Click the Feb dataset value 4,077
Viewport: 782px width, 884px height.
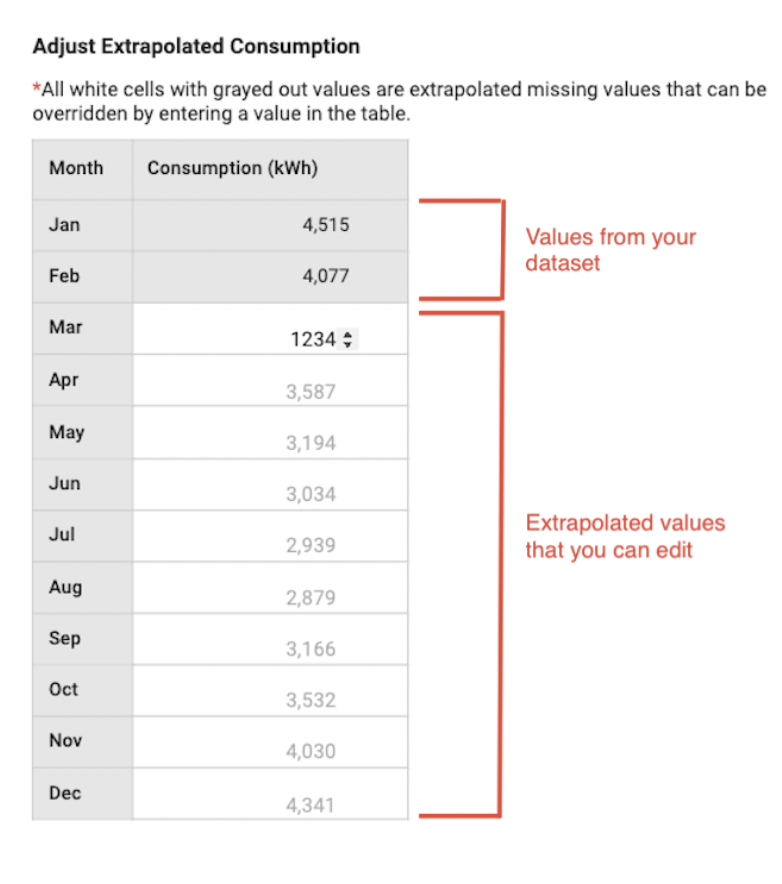tap(326, 276)
